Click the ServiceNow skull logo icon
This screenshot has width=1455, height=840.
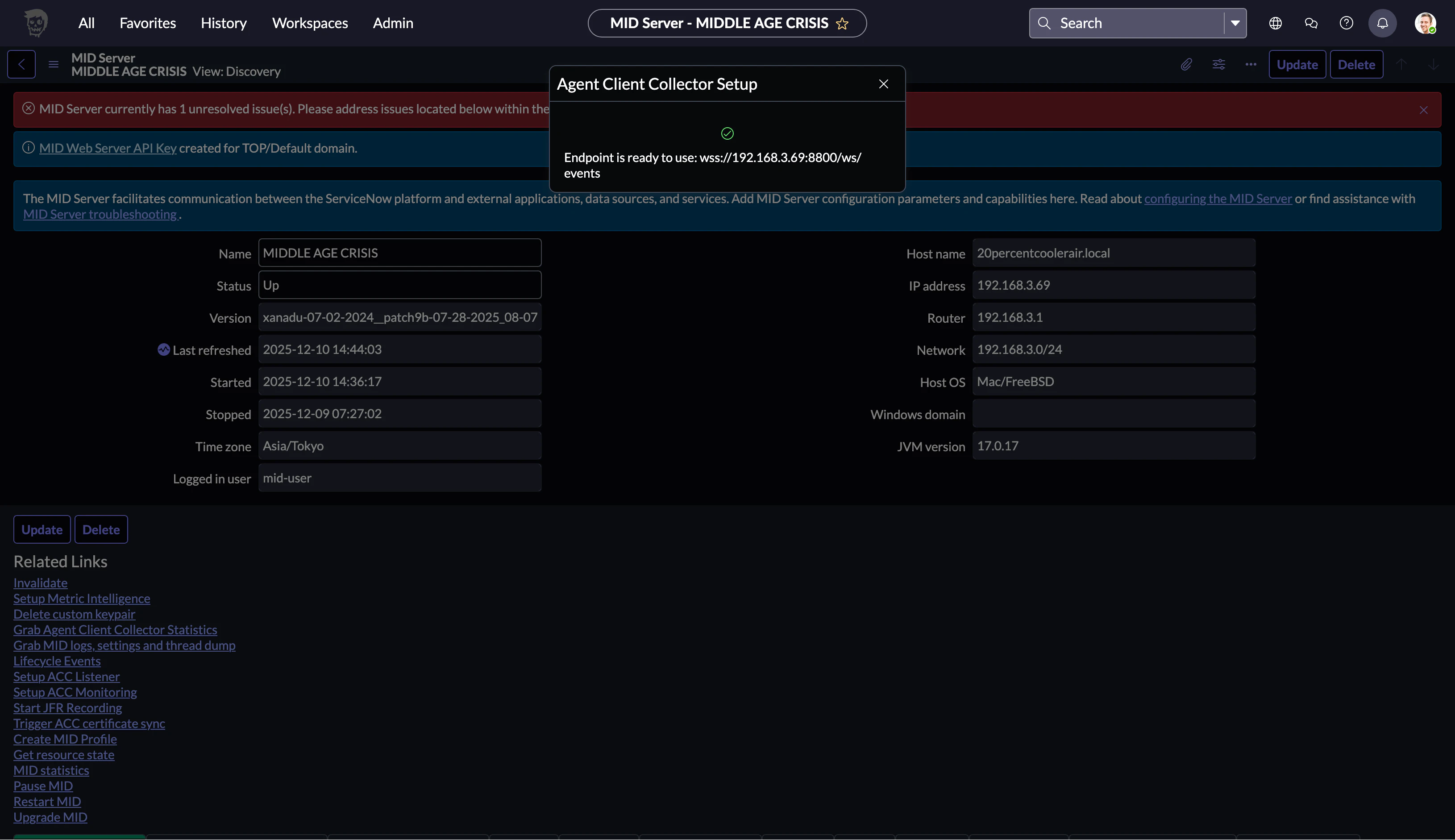36,23
